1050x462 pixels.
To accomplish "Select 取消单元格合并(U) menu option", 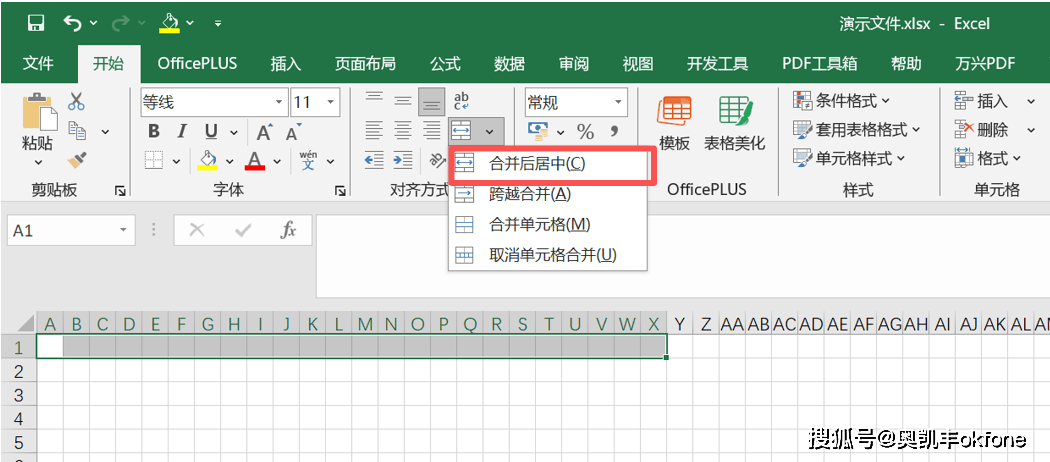I will [552, 255].
